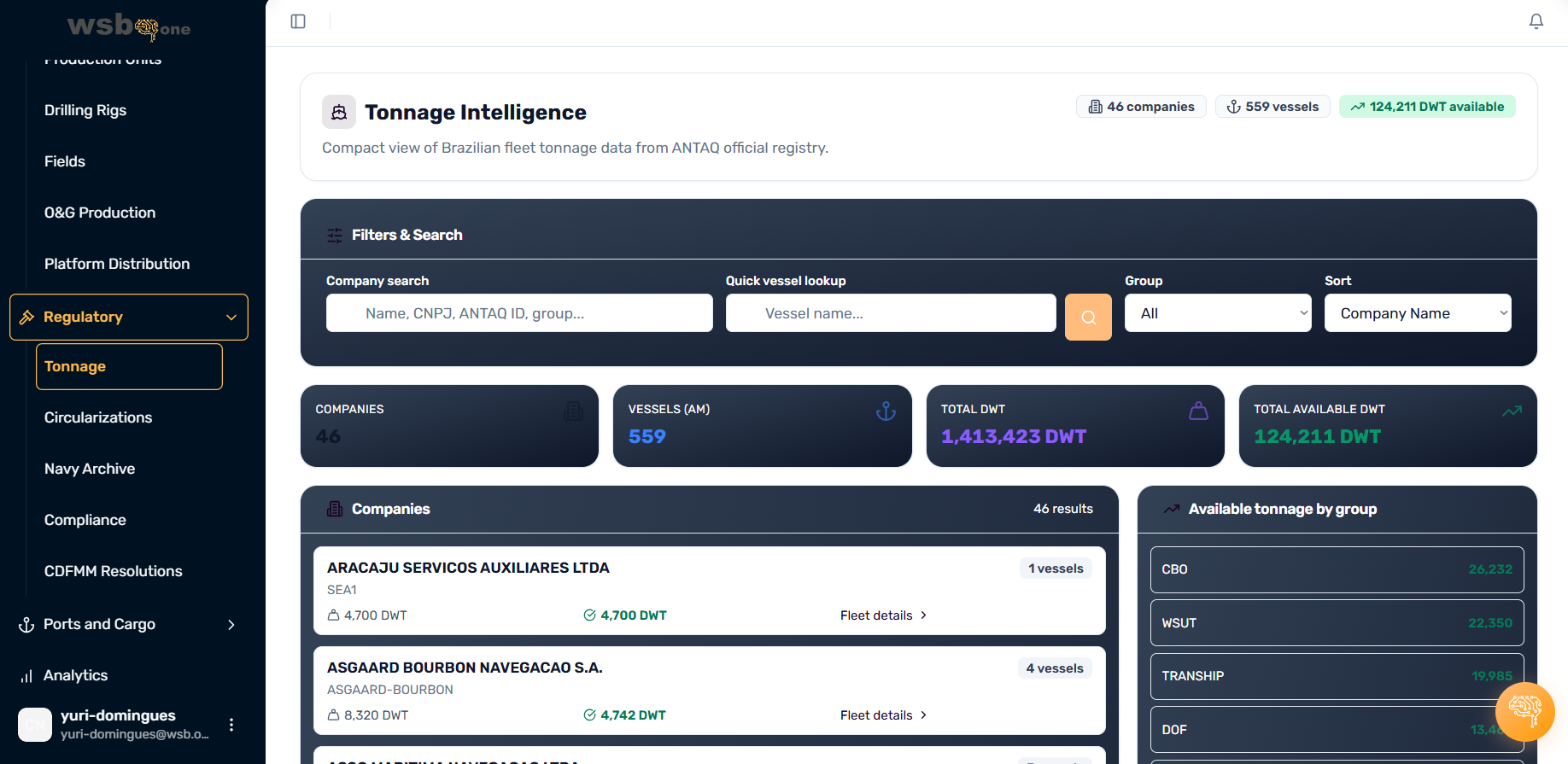Open Fleet details for Aracaju Servicos

[883, 615]
